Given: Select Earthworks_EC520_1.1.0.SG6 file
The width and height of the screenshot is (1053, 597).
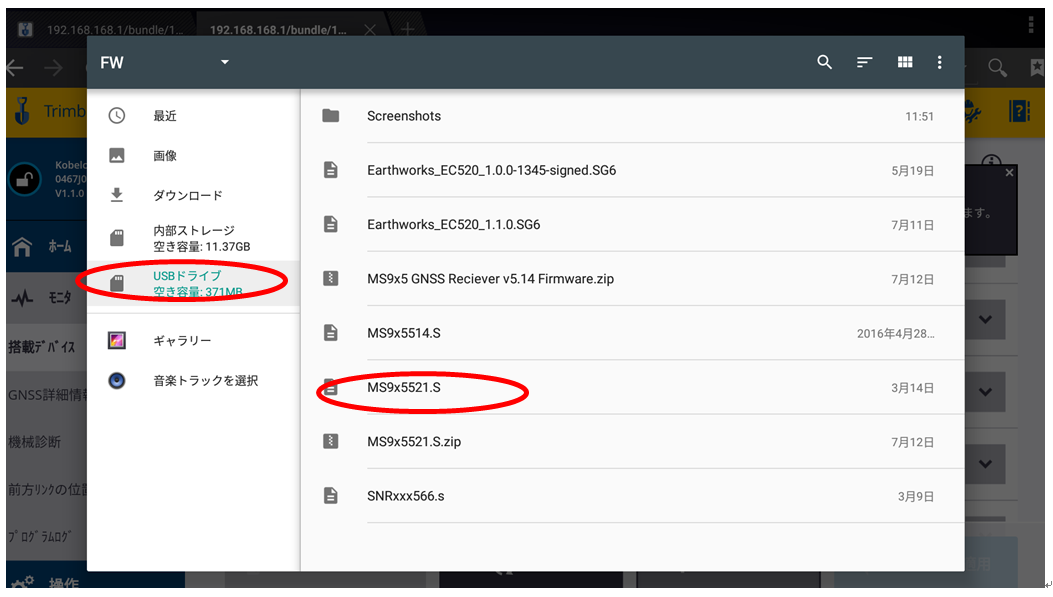Looking at the screenshot, I should pyautogui.click(x=453, y=225).
